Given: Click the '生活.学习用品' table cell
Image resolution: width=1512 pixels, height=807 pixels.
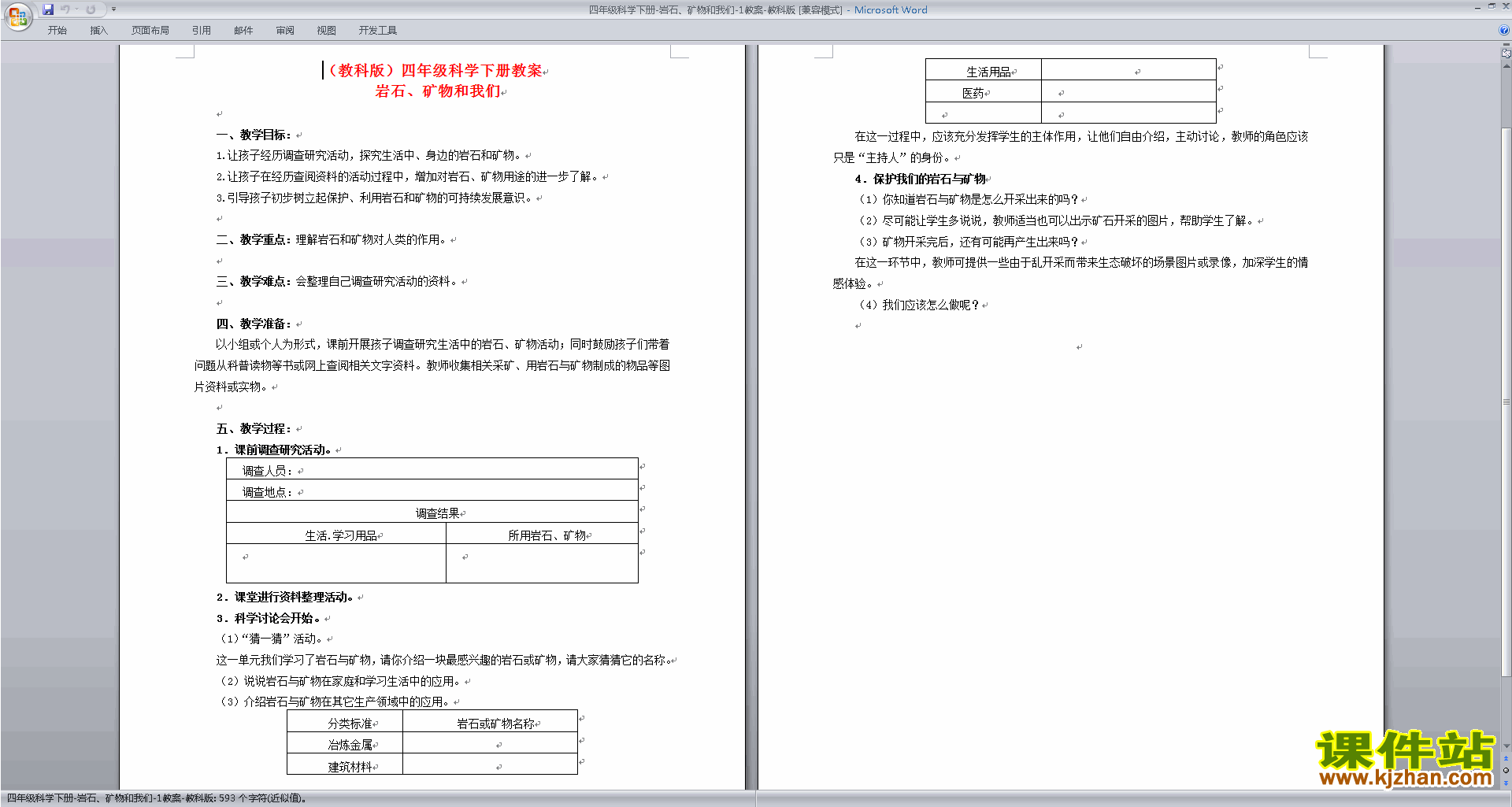Looking at the screenshot, I should pos(336,534).
